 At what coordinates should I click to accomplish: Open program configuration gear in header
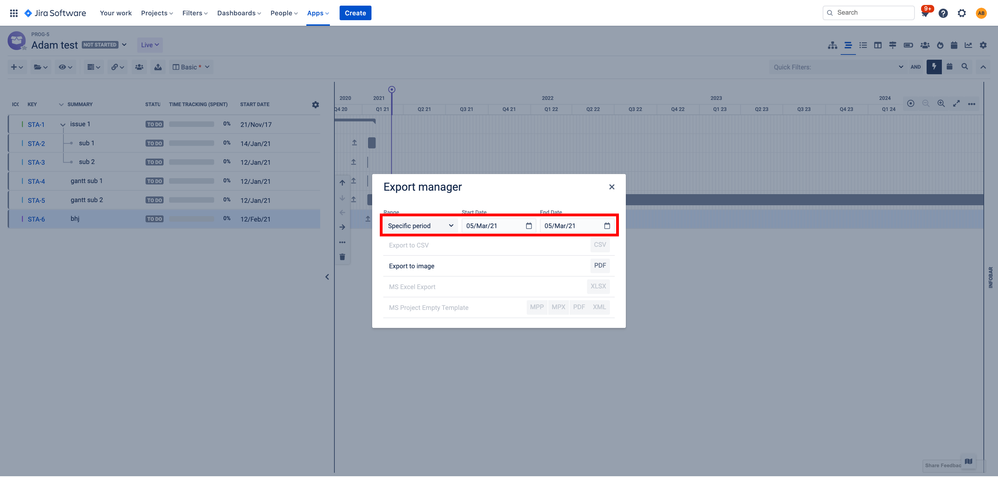[x=983, y=45]
